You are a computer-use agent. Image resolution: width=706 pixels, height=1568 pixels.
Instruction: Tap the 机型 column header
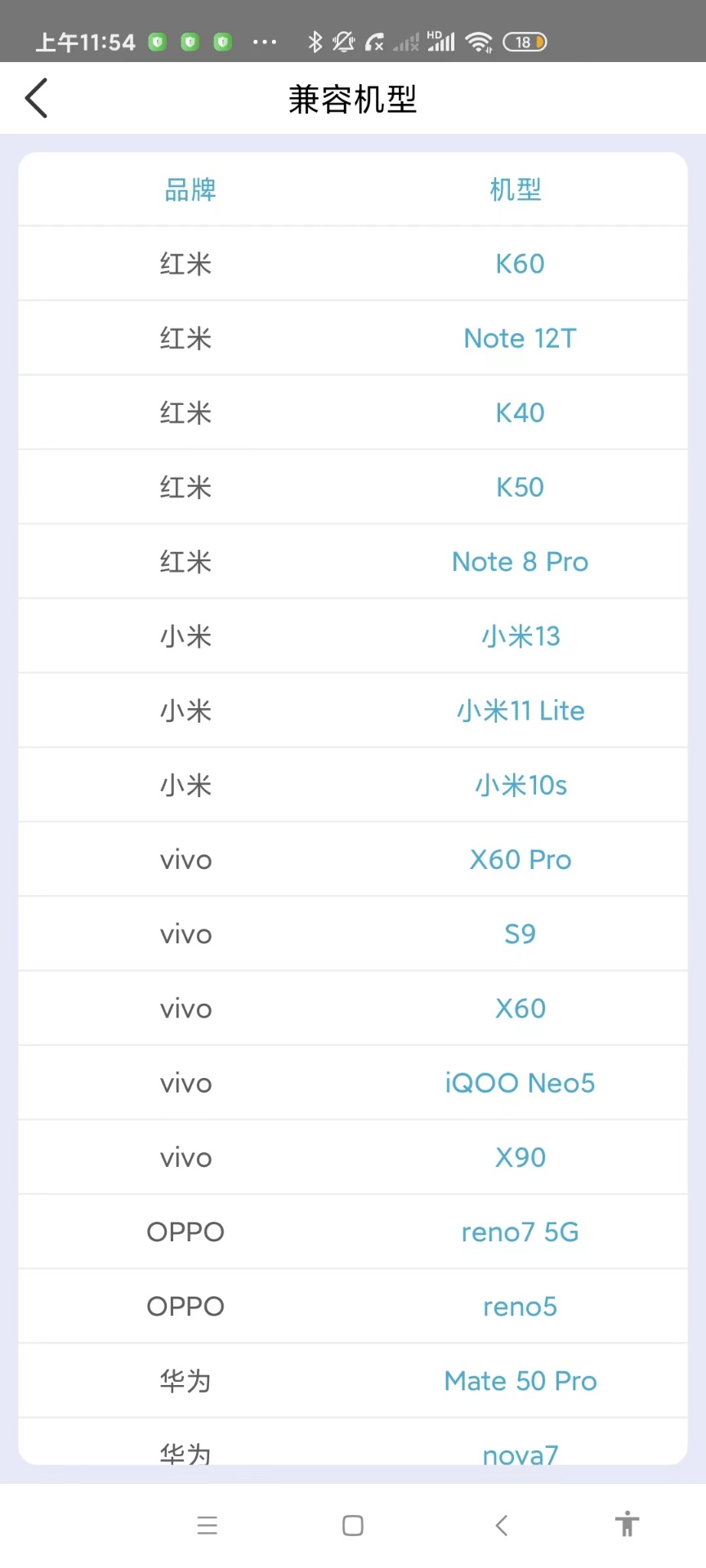[x=516, y=189]
